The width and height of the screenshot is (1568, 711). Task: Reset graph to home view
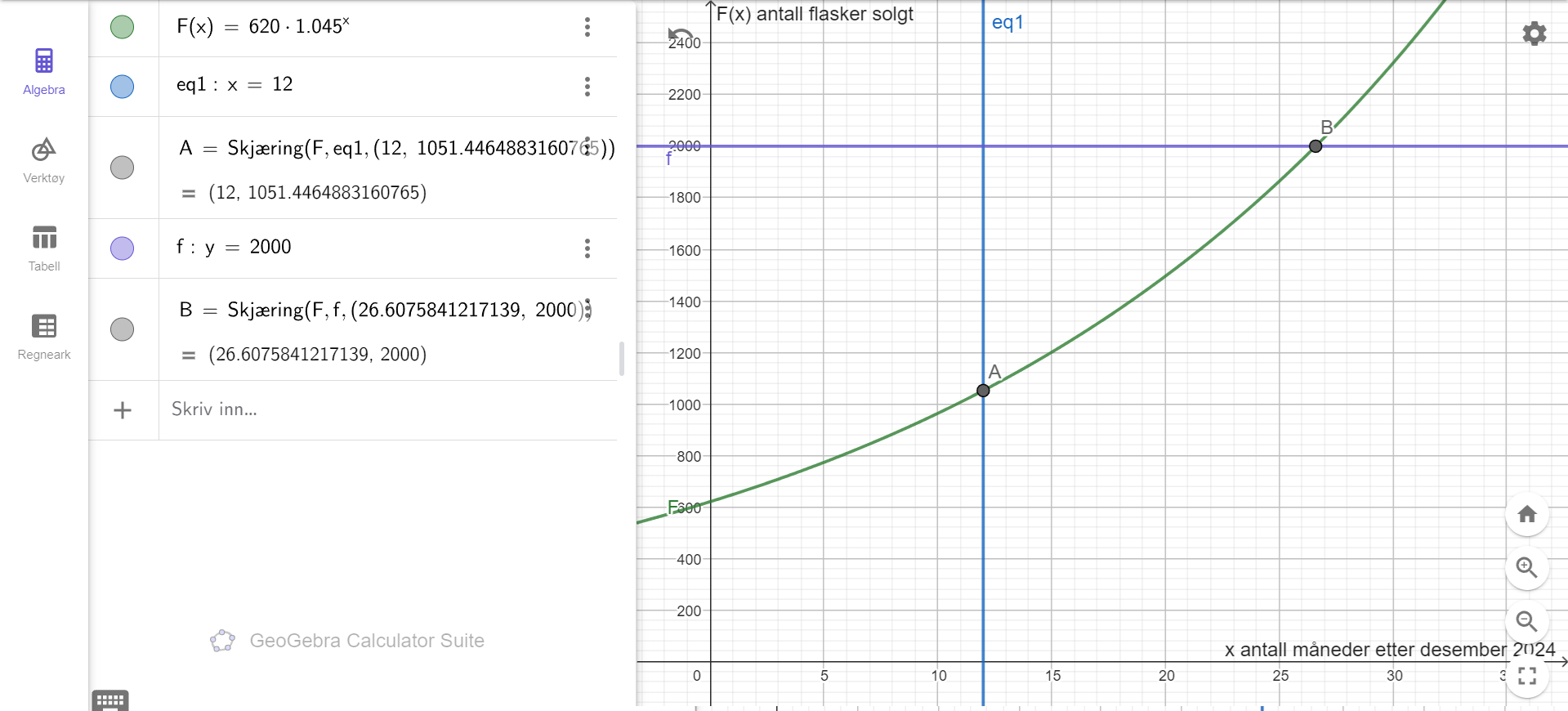coord(1526,514)
